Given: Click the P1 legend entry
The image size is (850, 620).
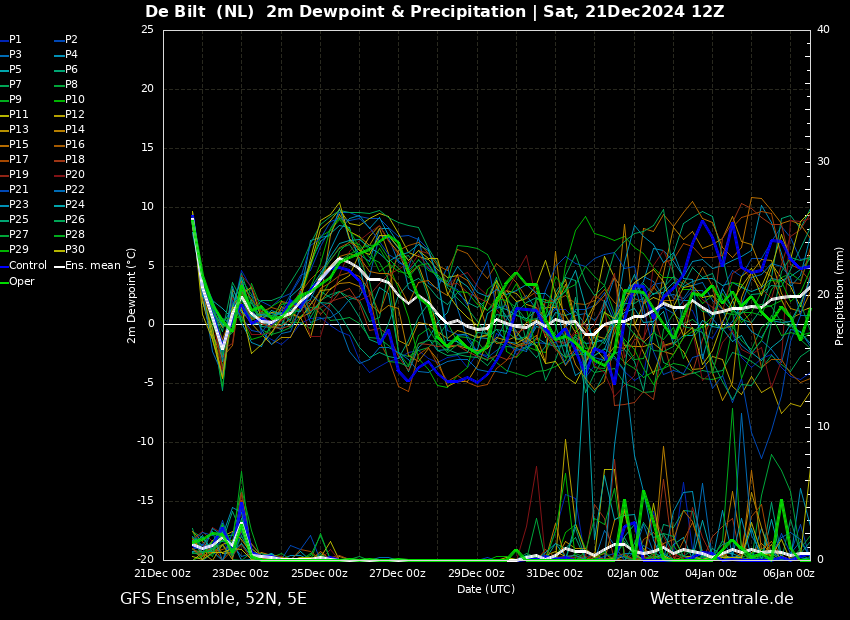Looking at the screenshot, I should (11, 40).
